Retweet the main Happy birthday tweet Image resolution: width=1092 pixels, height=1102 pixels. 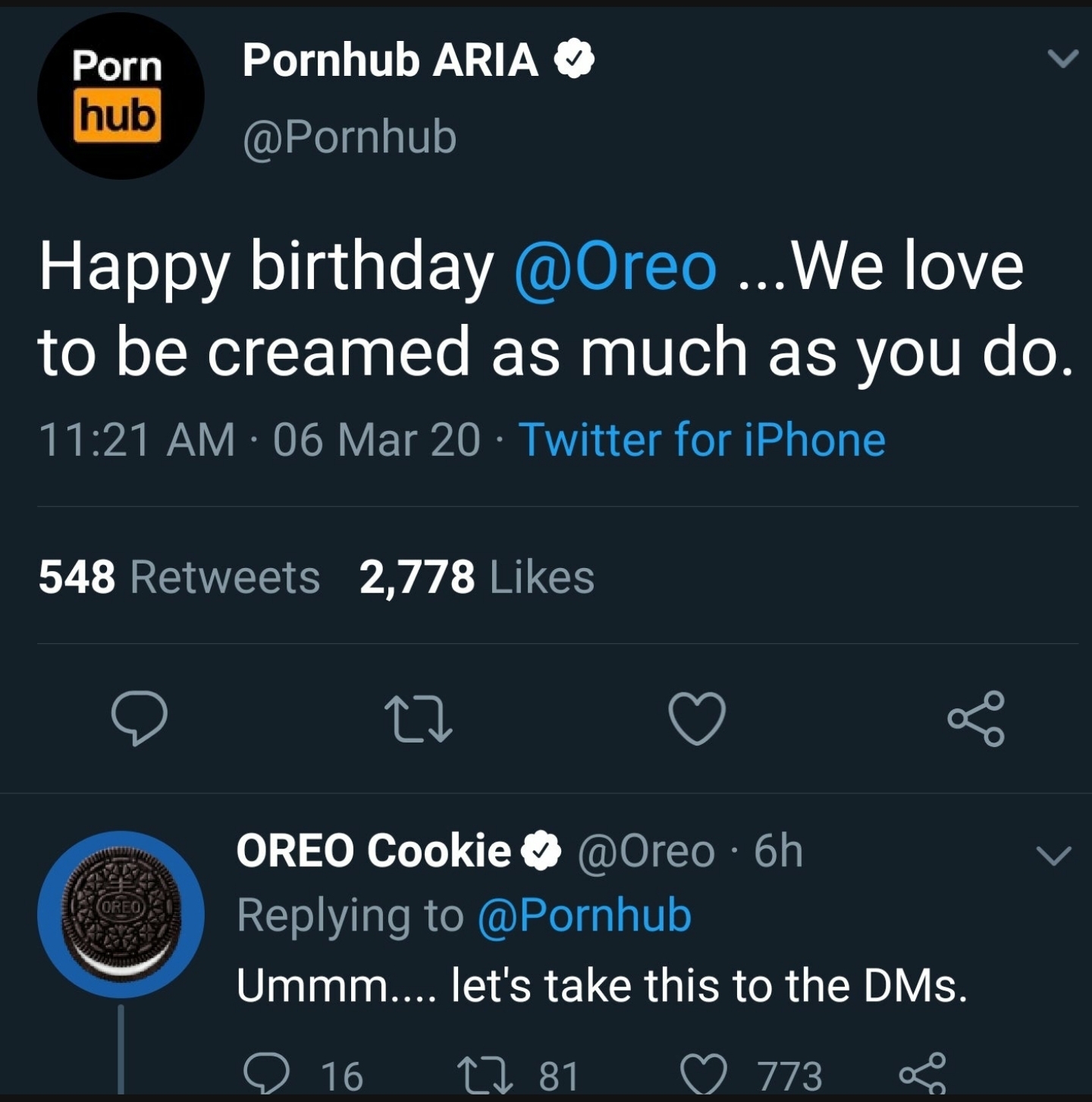coord(418,717)
